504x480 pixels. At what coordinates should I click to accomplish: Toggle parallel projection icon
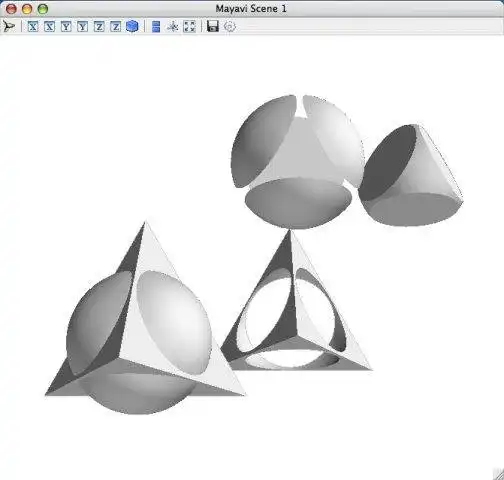click(x=156, y=27)
